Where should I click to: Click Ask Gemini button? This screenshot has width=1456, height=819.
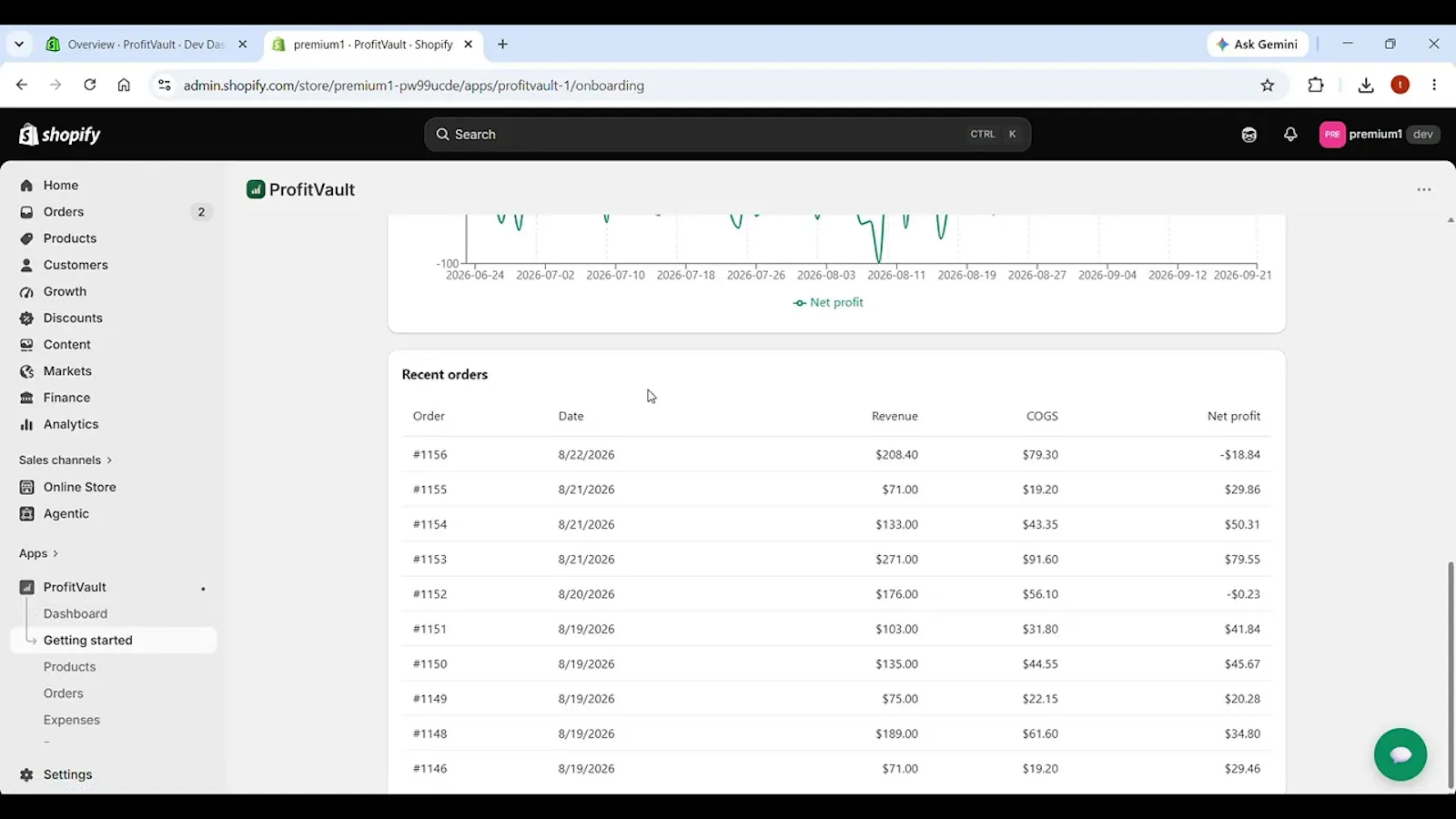click(x=1258, y=44)
